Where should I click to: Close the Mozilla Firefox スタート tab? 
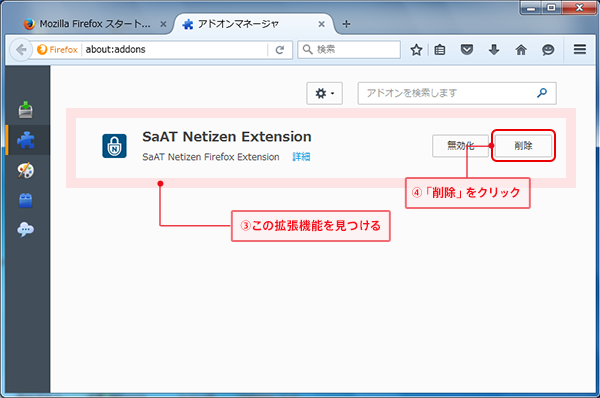click(163, 24)
